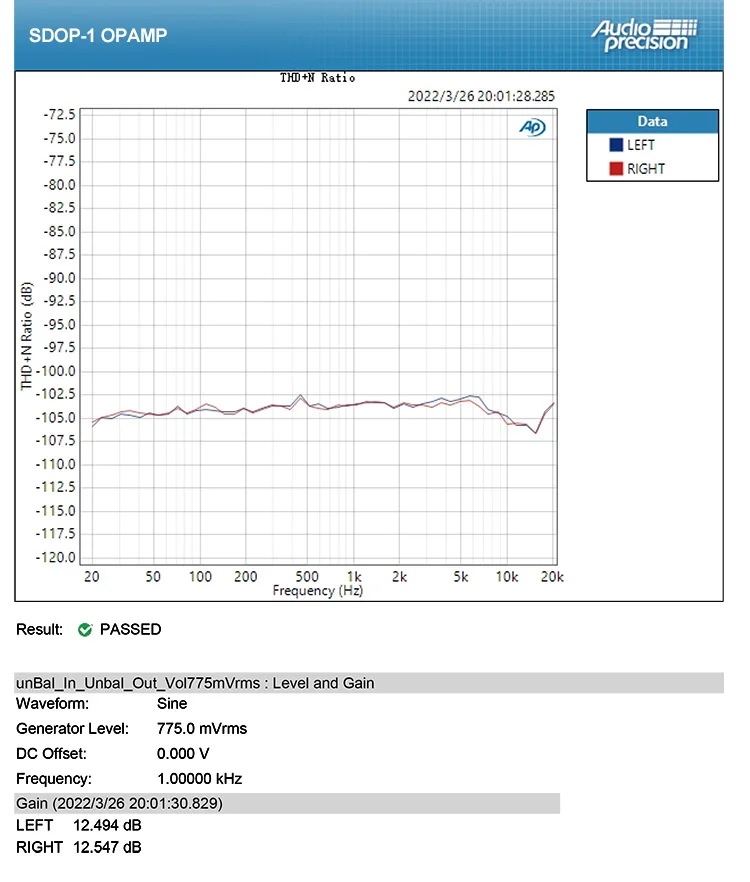Viewport: 750px width, 882px height.
Task: Click the unBal_In_Unbal_Out_Vol775mVrms section header
Action: [369, 683]
